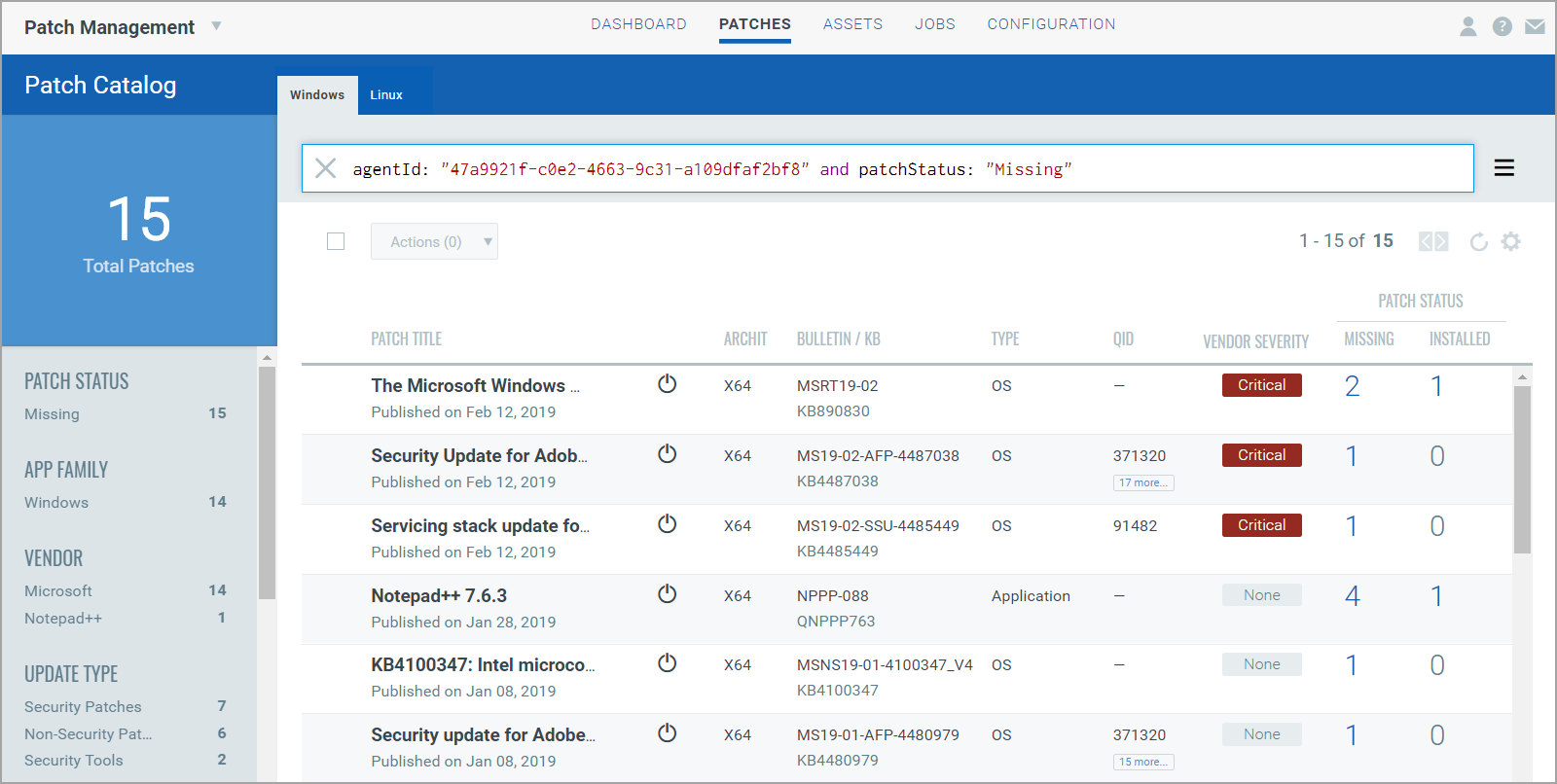Expand 15 more QIDs link
This screenshot has width=1557, height=784.
tap(1143, 762)
